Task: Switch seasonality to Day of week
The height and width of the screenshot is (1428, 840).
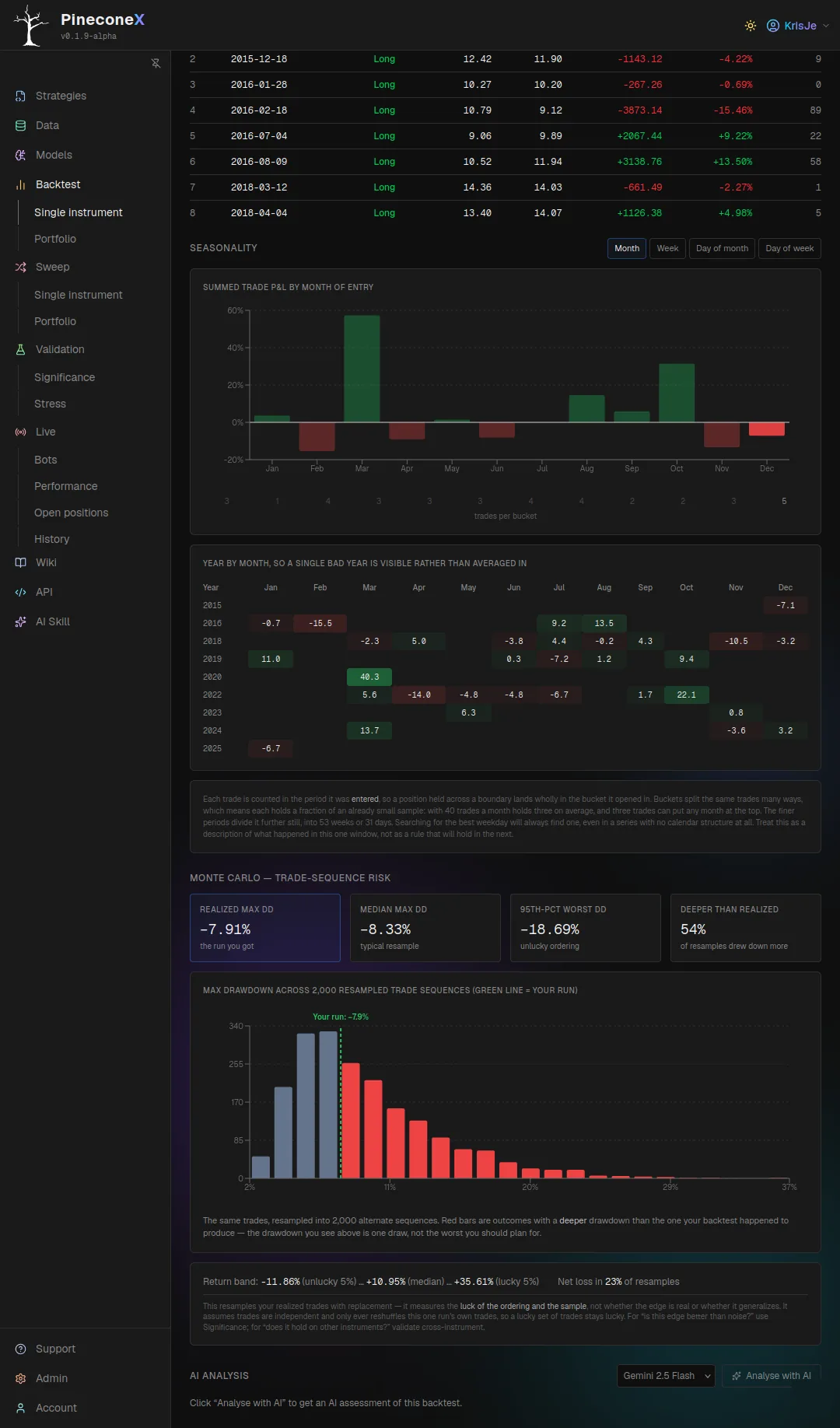Action: tap(789, 248)
